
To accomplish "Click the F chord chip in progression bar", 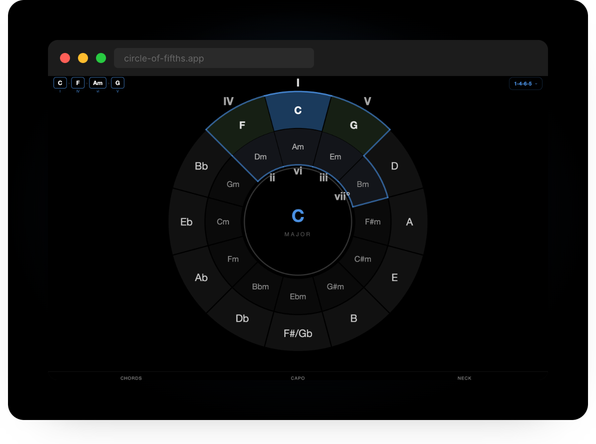I will (78, 83).
